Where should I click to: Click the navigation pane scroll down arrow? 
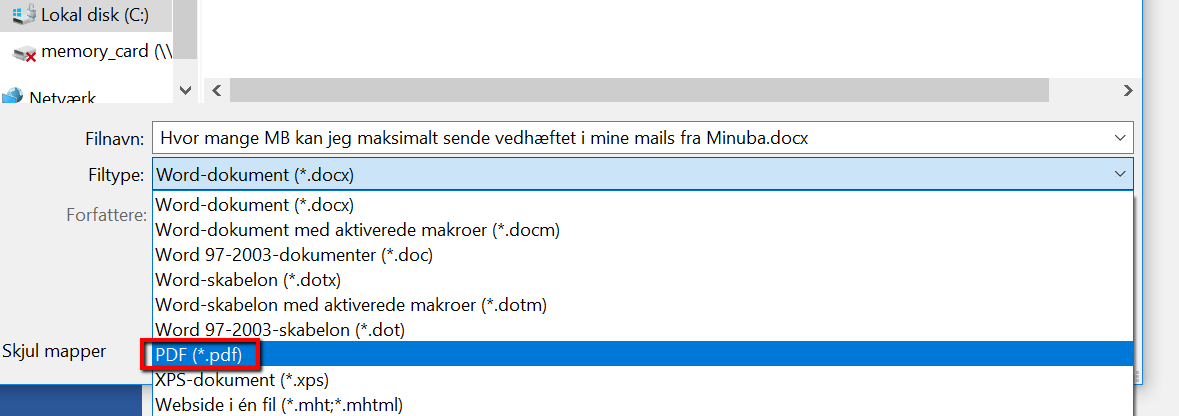186,90
